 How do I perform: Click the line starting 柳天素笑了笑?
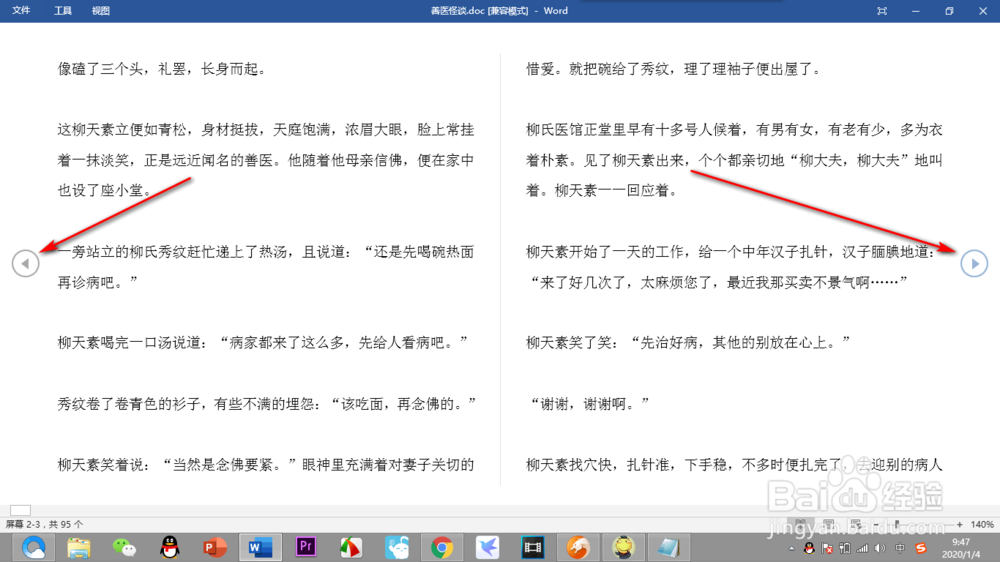[688, 343]
